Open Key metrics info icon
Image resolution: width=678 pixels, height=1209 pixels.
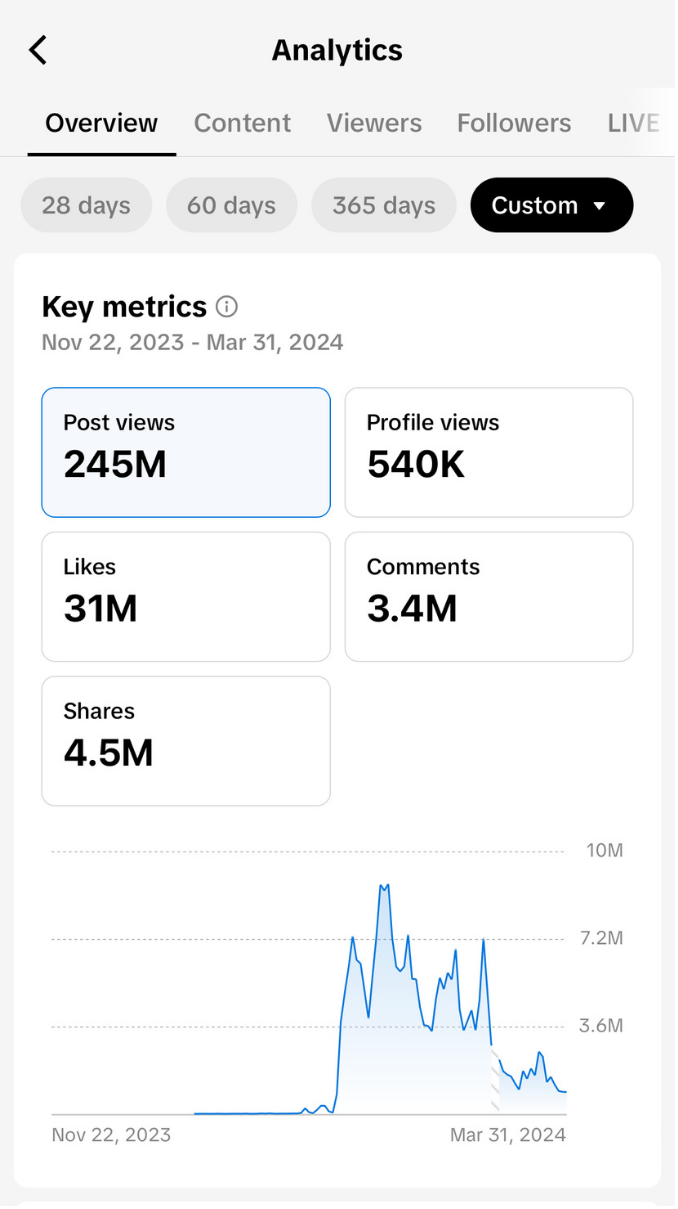pos(227,307)
